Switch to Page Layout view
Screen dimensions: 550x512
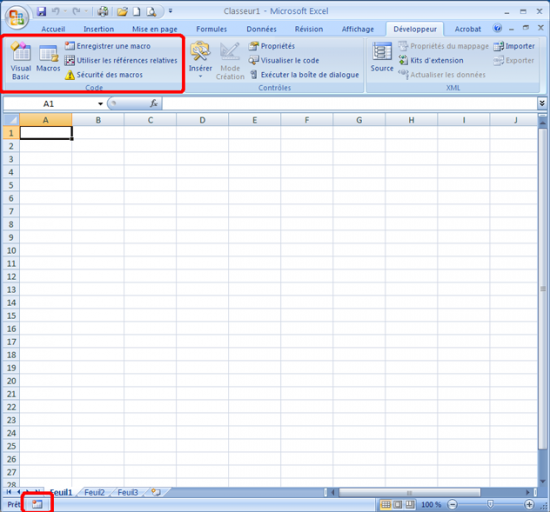coord(398,505)
